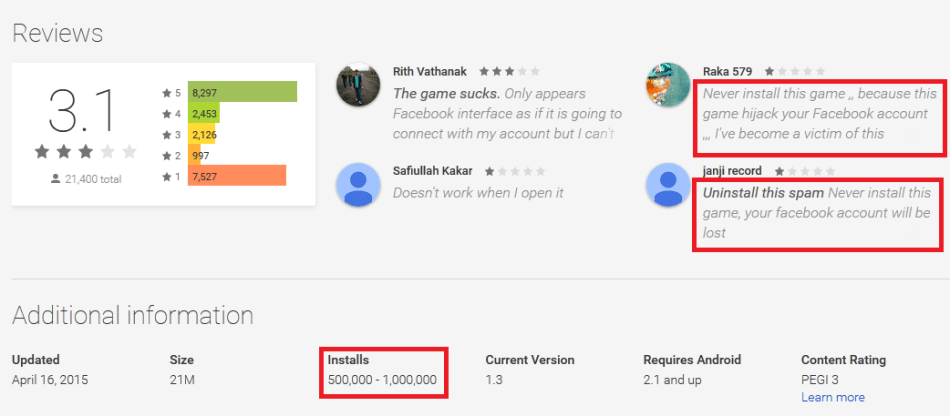Click the 5-star green rating bar
950x416 pixels.
242,92
